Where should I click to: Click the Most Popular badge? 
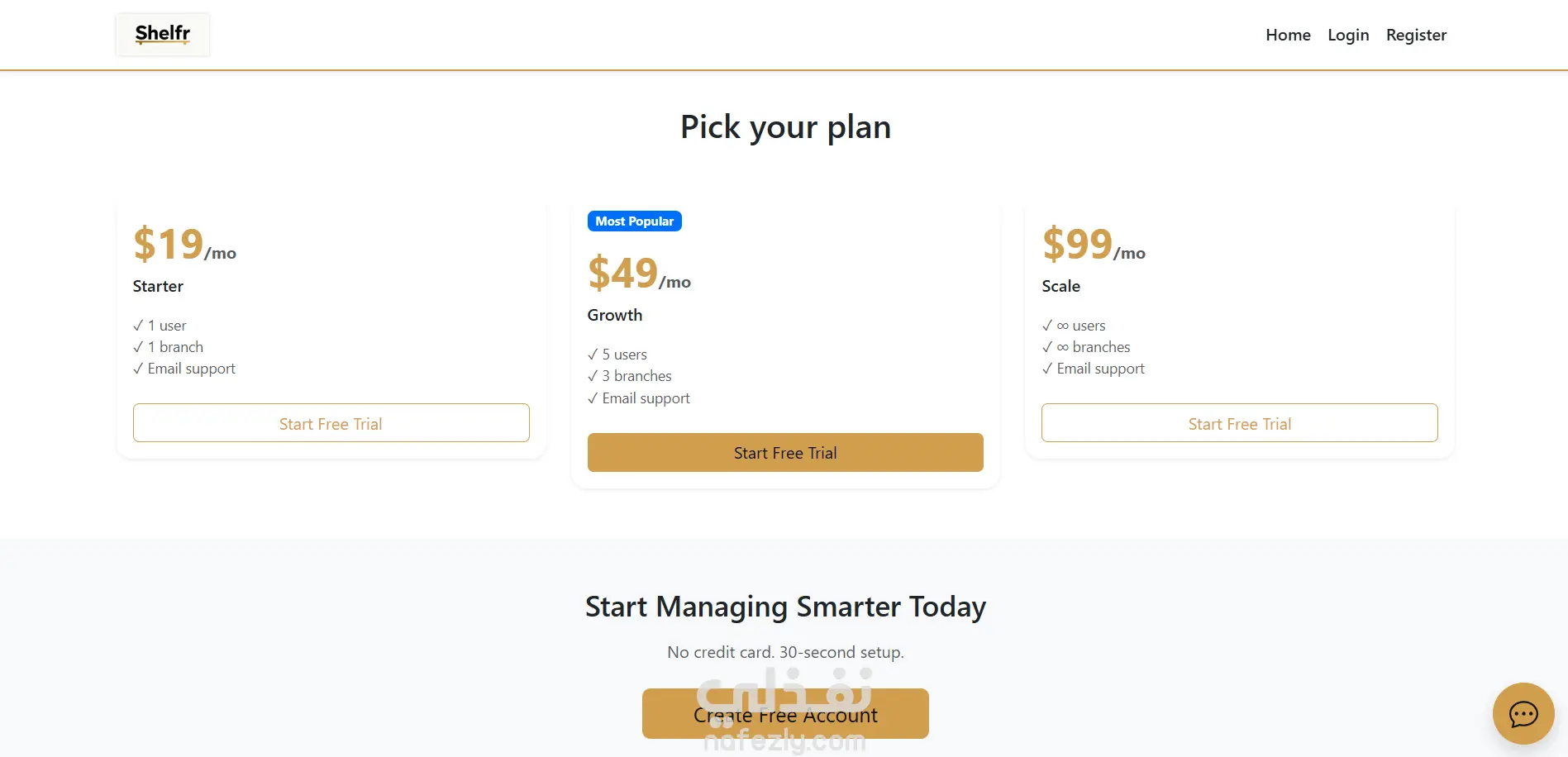[634, 221]
